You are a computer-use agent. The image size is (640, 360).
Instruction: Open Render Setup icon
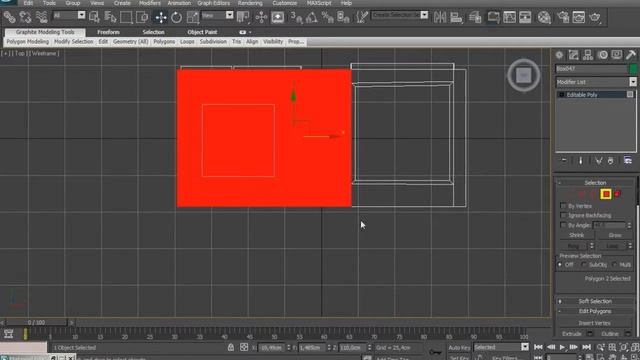pos(563,17)
